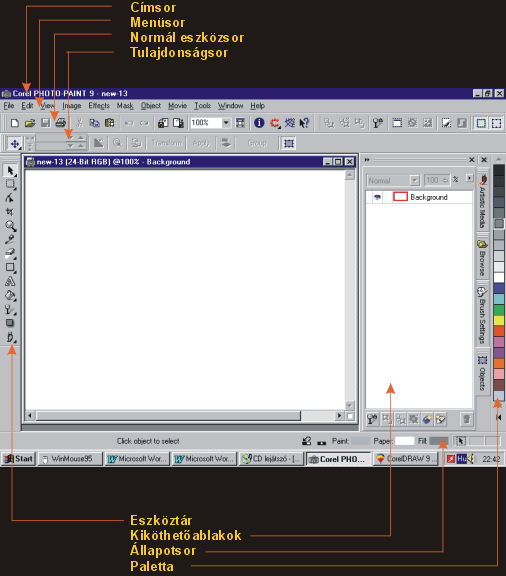This screenshot has height=576, width=506.
Task: Open the Normal merge mode dropdown
Action: (x=415, y=180)
